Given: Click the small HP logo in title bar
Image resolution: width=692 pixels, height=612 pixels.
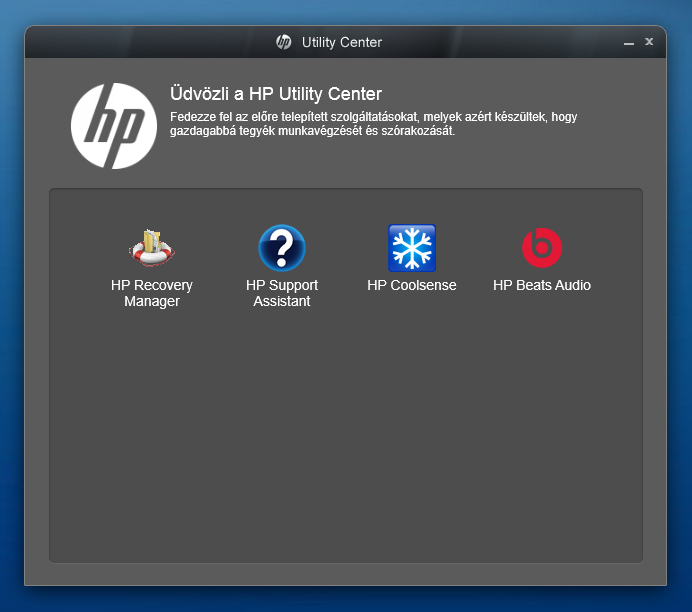Looking at the screenshot, I should click(x=284, y=42).
